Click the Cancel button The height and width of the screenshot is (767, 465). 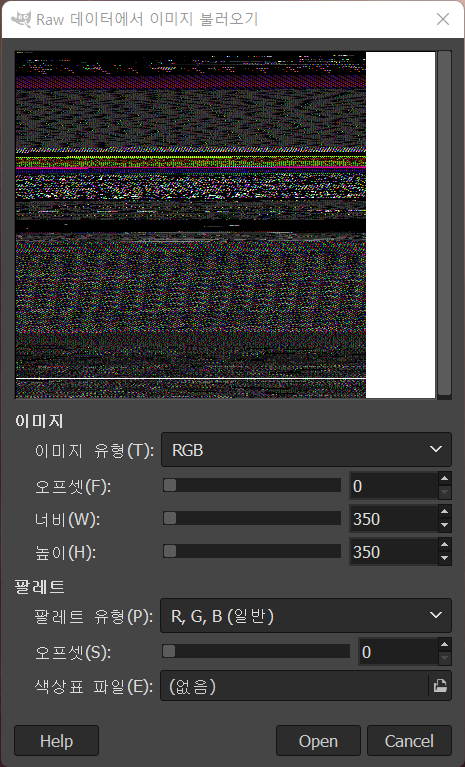coord(409,741)
